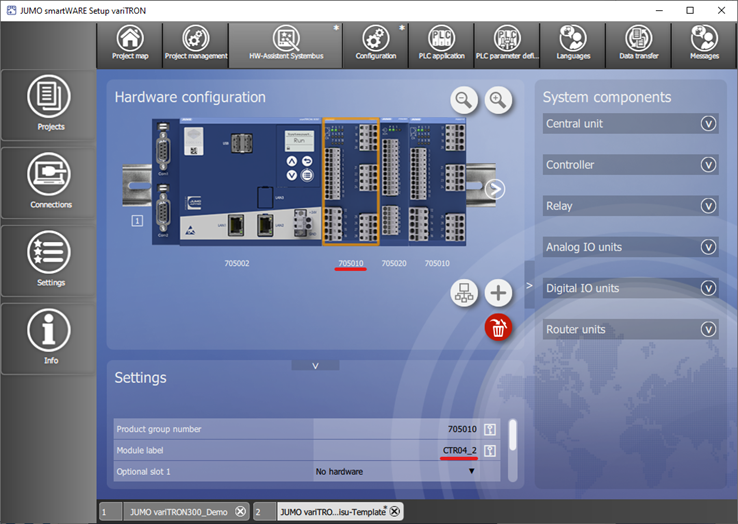
Task: Open the Projects sidebar panel
Action: coord(50,104)
